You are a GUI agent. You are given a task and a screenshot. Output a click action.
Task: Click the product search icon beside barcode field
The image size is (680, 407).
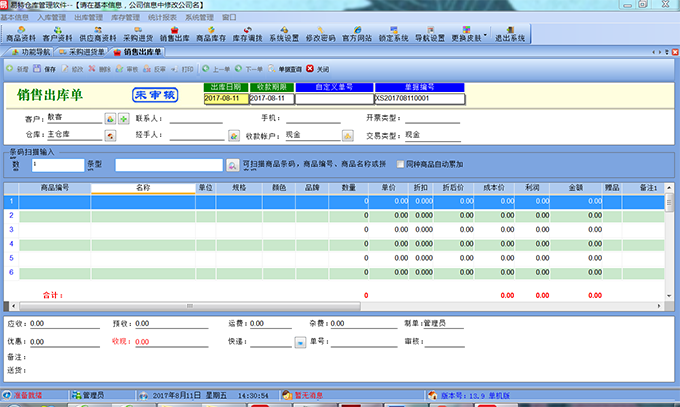tap(232, 165)
